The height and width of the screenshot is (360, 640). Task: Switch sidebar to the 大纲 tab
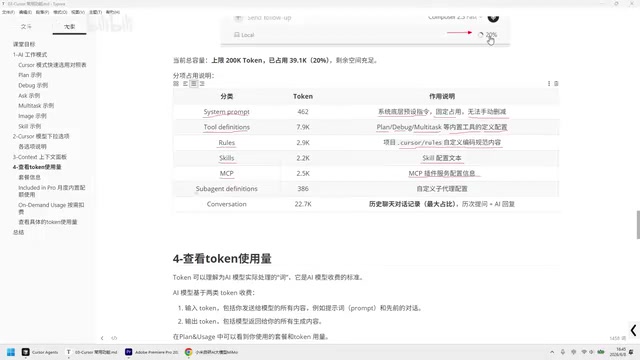pos(69,27)
